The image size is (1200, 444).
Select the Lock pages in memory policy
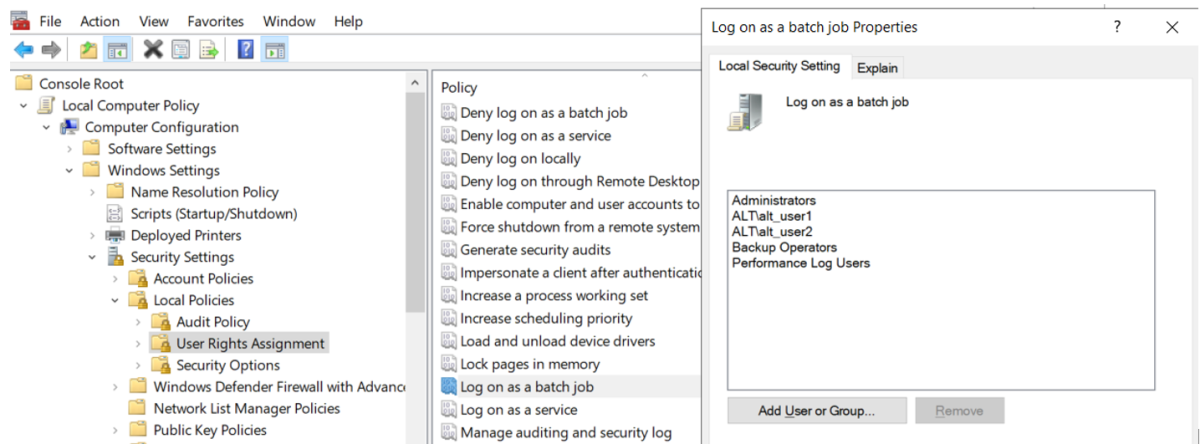[529, 364]
